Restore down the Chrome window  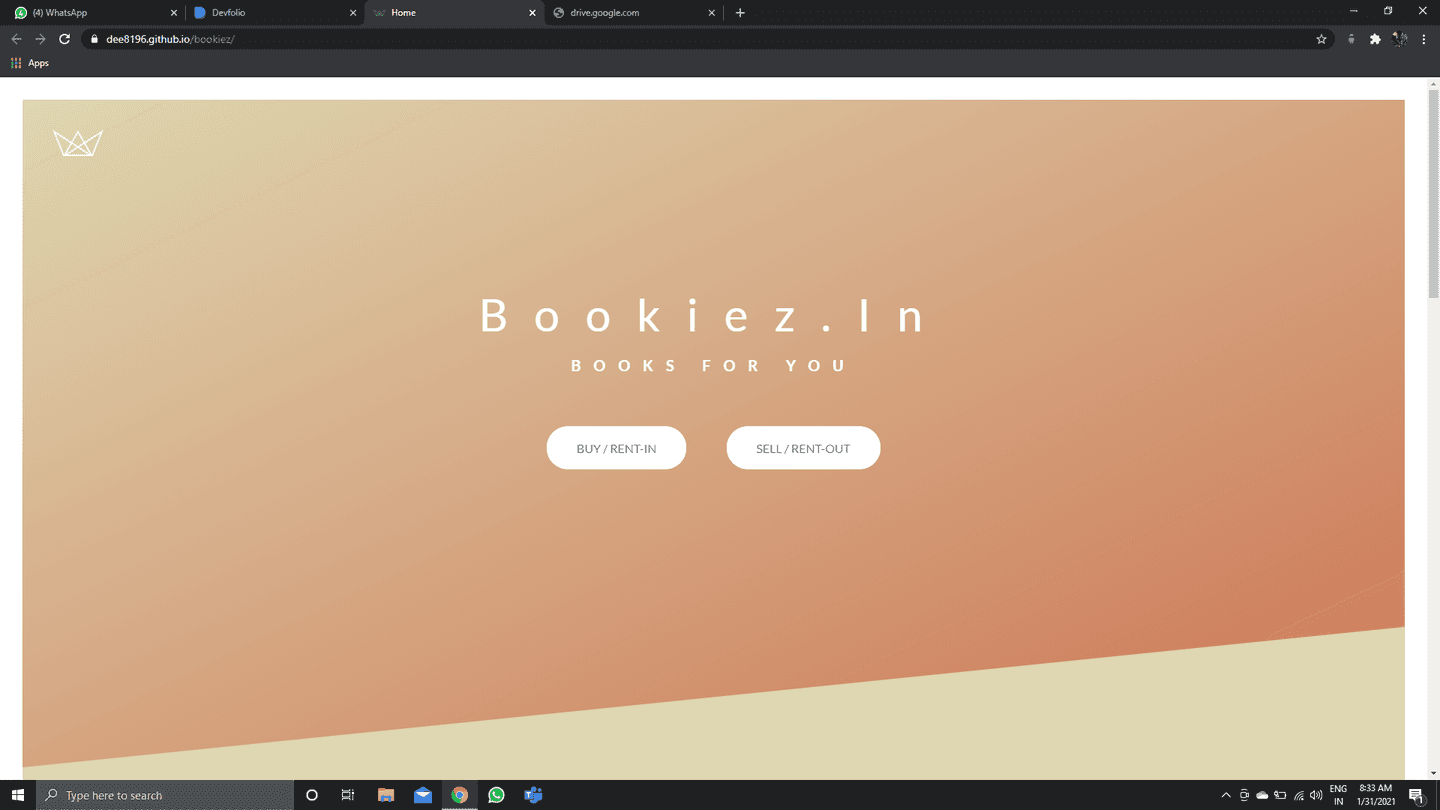pyautogui.click(x=1388, y=11)
